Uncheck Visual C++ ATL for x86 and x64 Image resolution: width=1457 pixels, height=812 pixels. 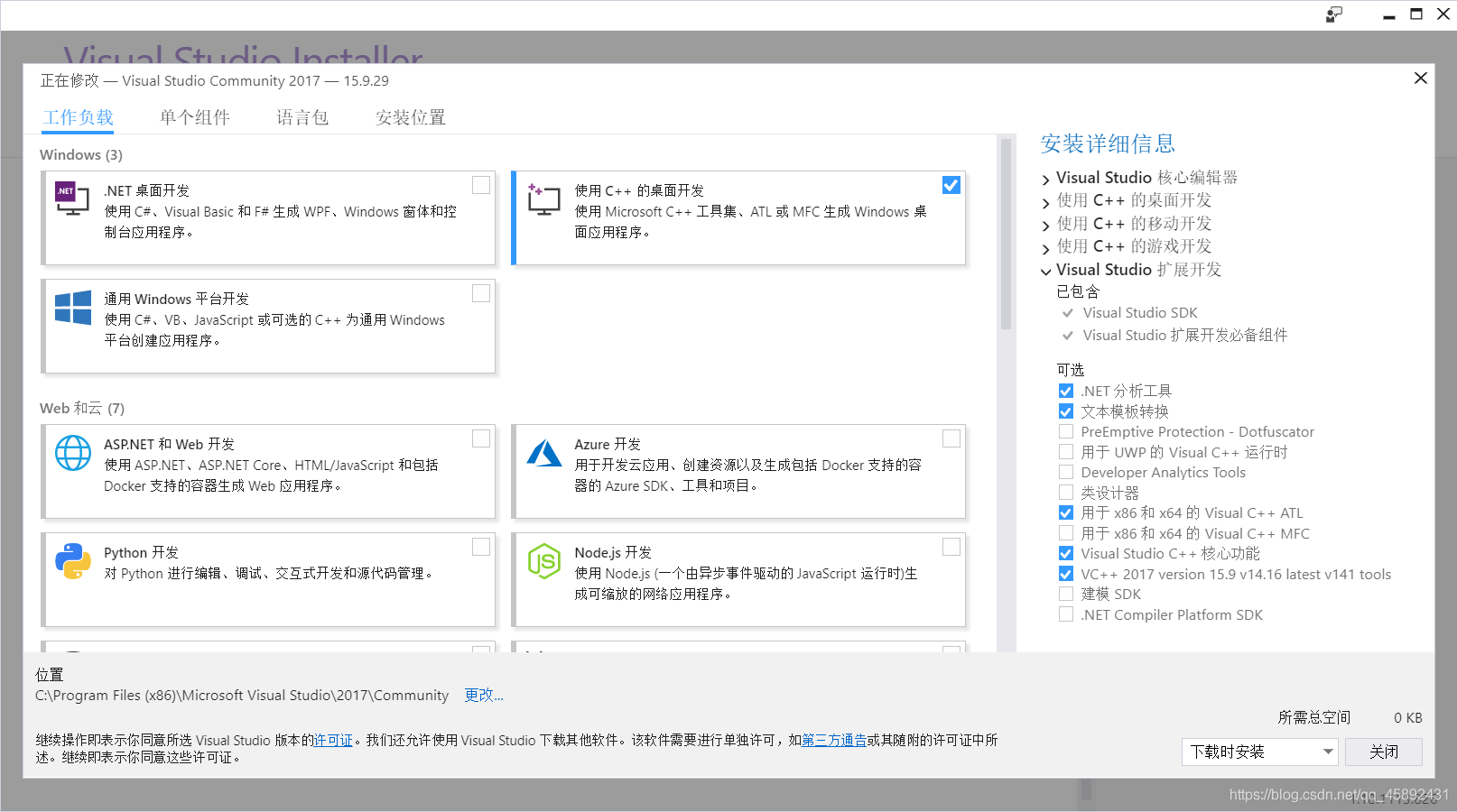coord(1066,512)
